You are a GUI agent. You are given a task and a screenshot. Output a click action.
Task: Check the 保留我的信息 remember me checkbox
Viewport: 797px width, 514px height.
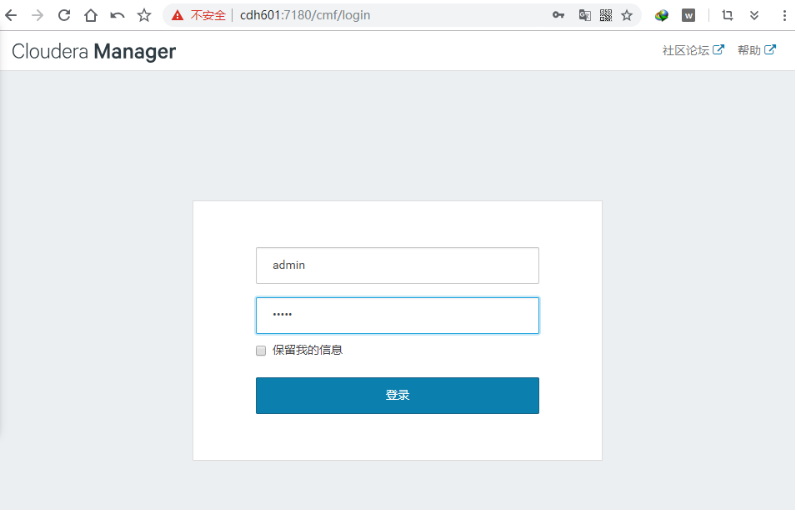pos(261,351)
